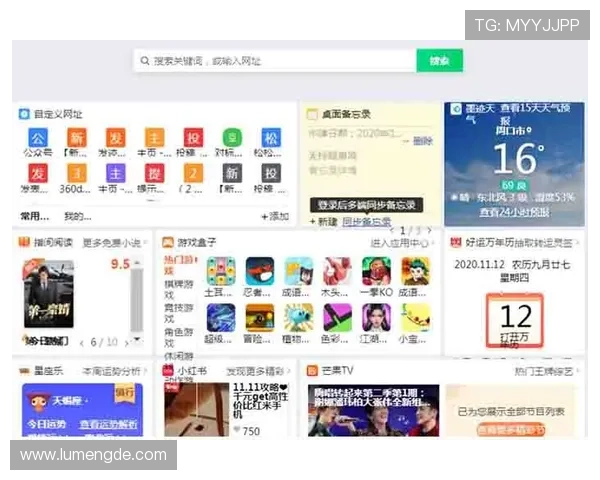Select 竞技游戏 category
This screenshot has height=480, width=600.
[178, 313]
